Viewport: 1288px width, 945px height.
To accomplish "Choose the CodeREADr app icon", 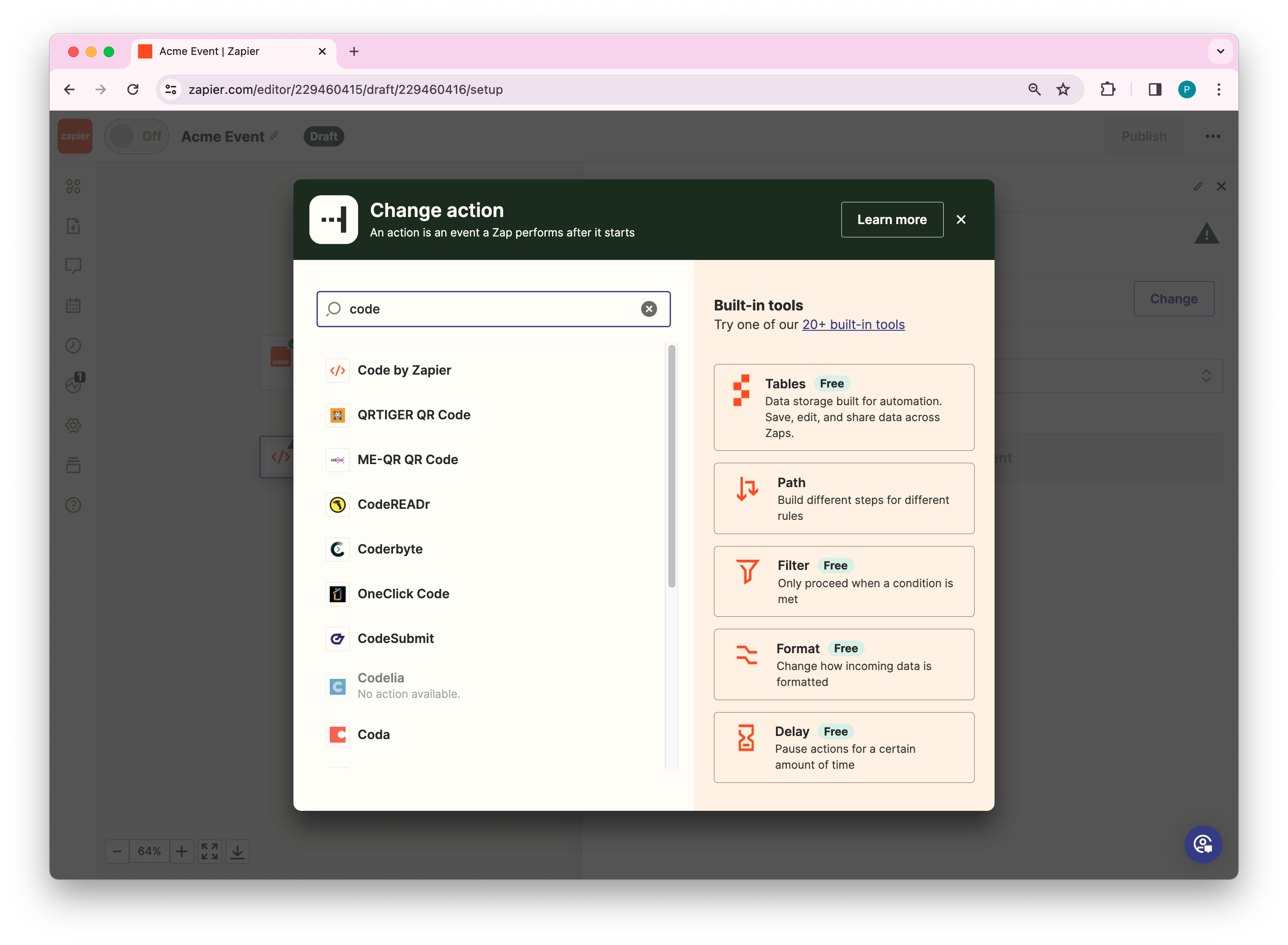I will [337, 504].
